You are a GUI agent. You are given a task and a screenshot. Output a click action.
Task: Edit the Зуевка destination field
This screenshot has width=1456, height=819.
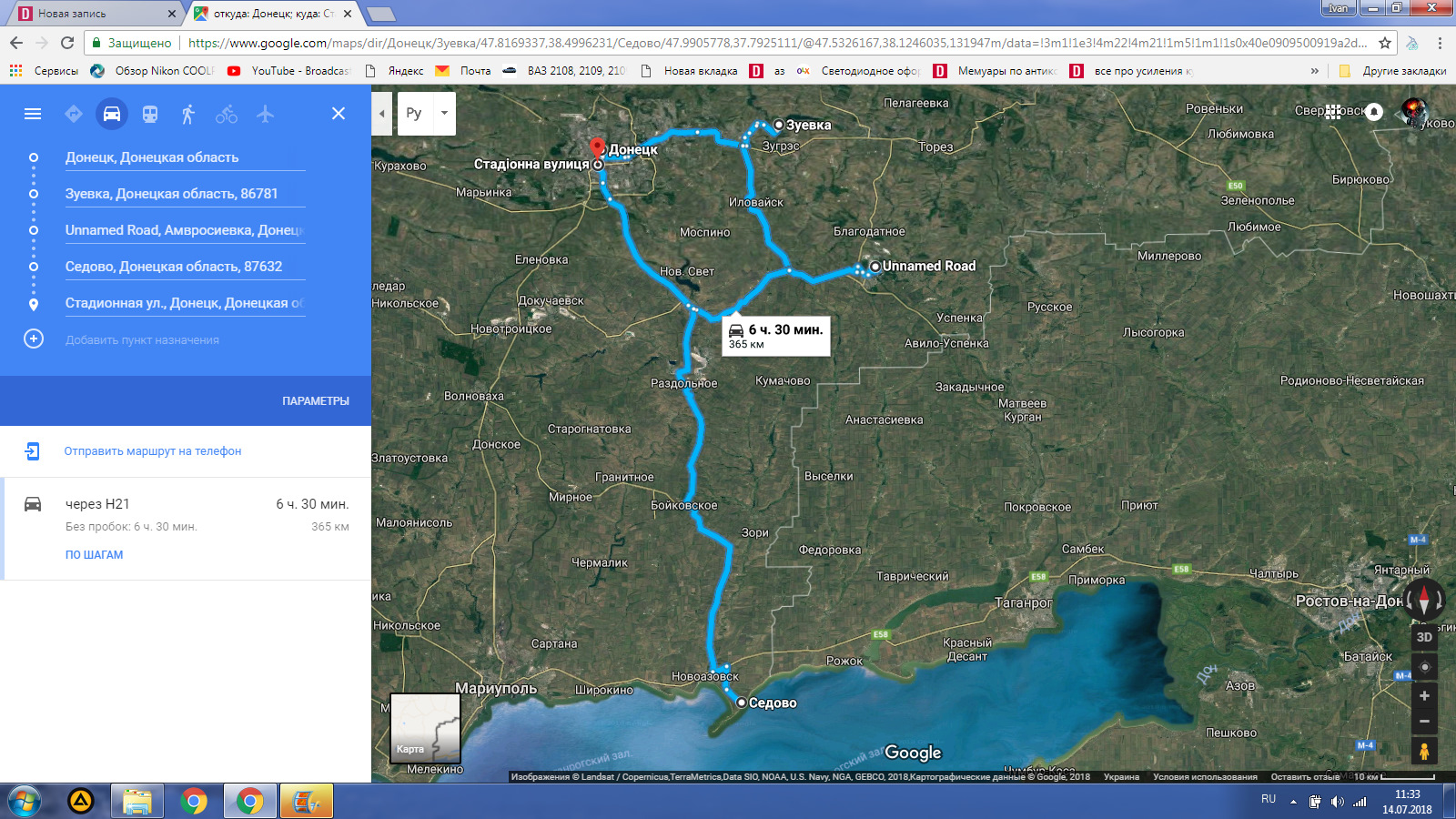click(x=185, y=194)
